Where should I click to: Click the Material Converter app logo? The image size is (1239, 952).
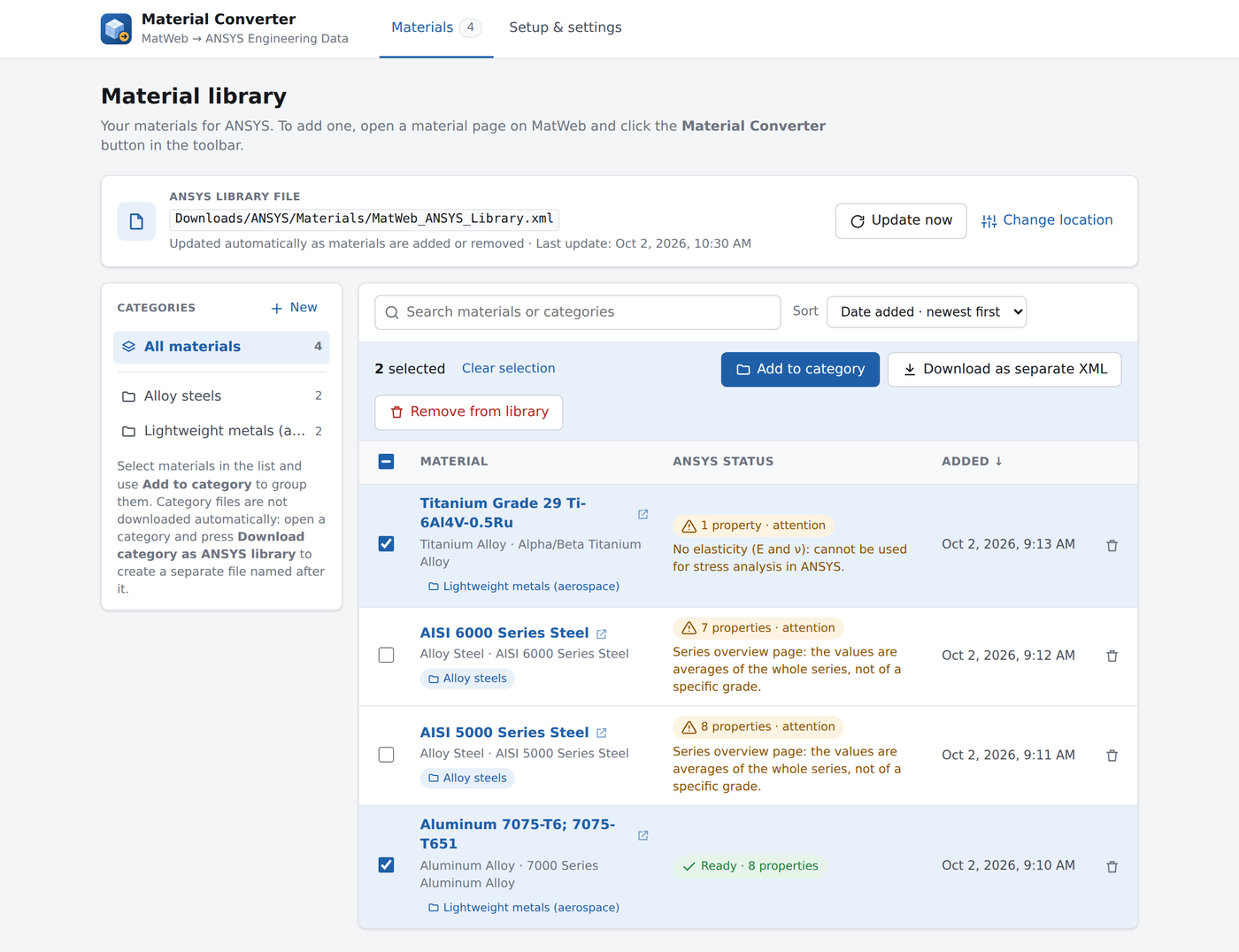pos(116,28)
